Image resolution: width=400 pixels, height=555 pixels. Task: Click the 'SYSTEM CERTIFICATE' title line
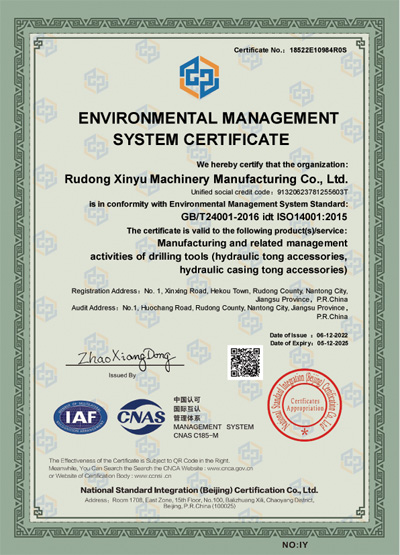tap(201, 139)
